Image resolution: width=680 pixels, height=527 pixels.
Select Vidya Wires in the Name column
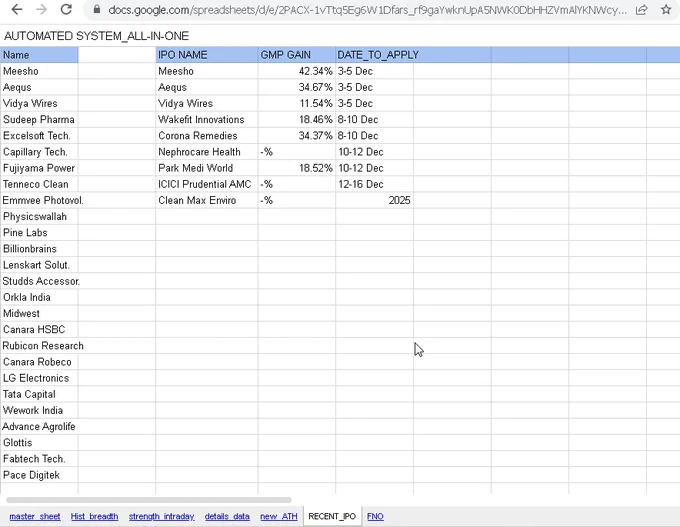39,103
